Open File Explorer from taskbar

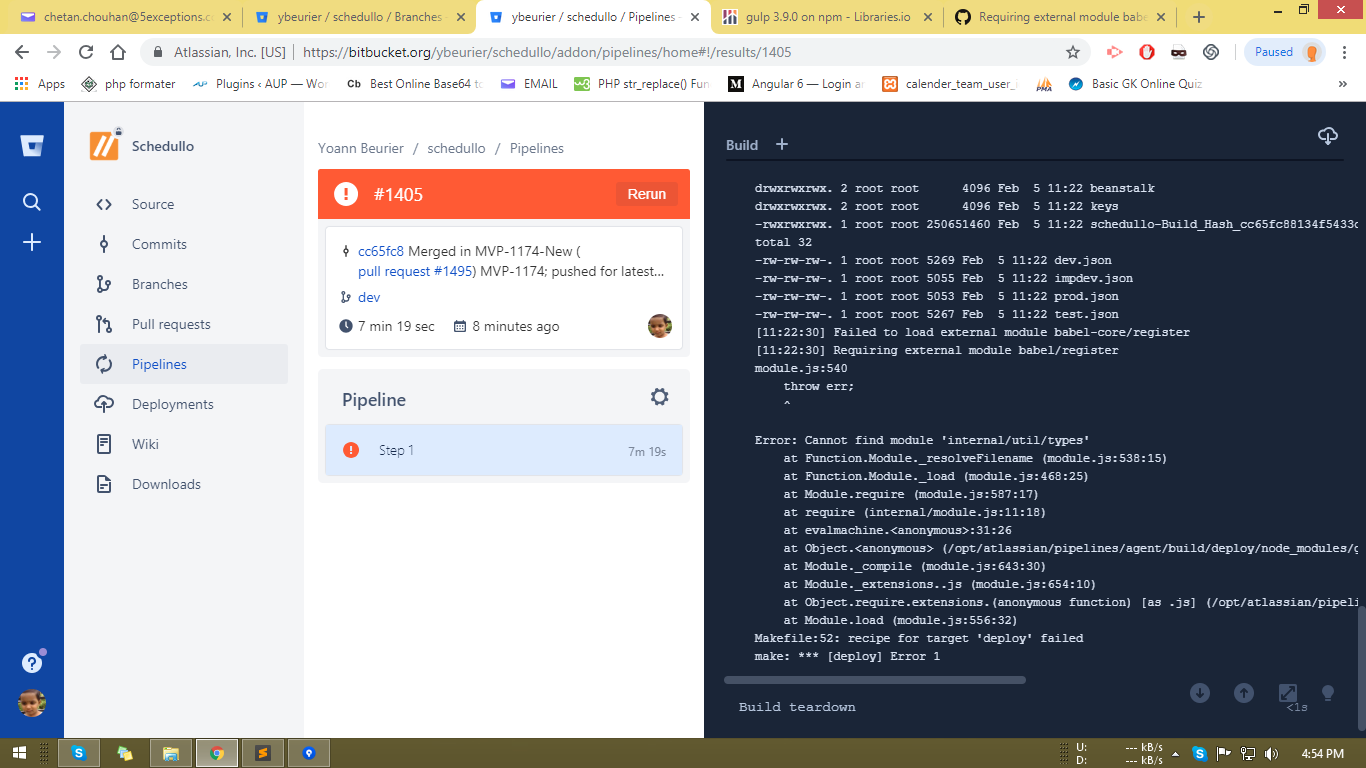170,753
